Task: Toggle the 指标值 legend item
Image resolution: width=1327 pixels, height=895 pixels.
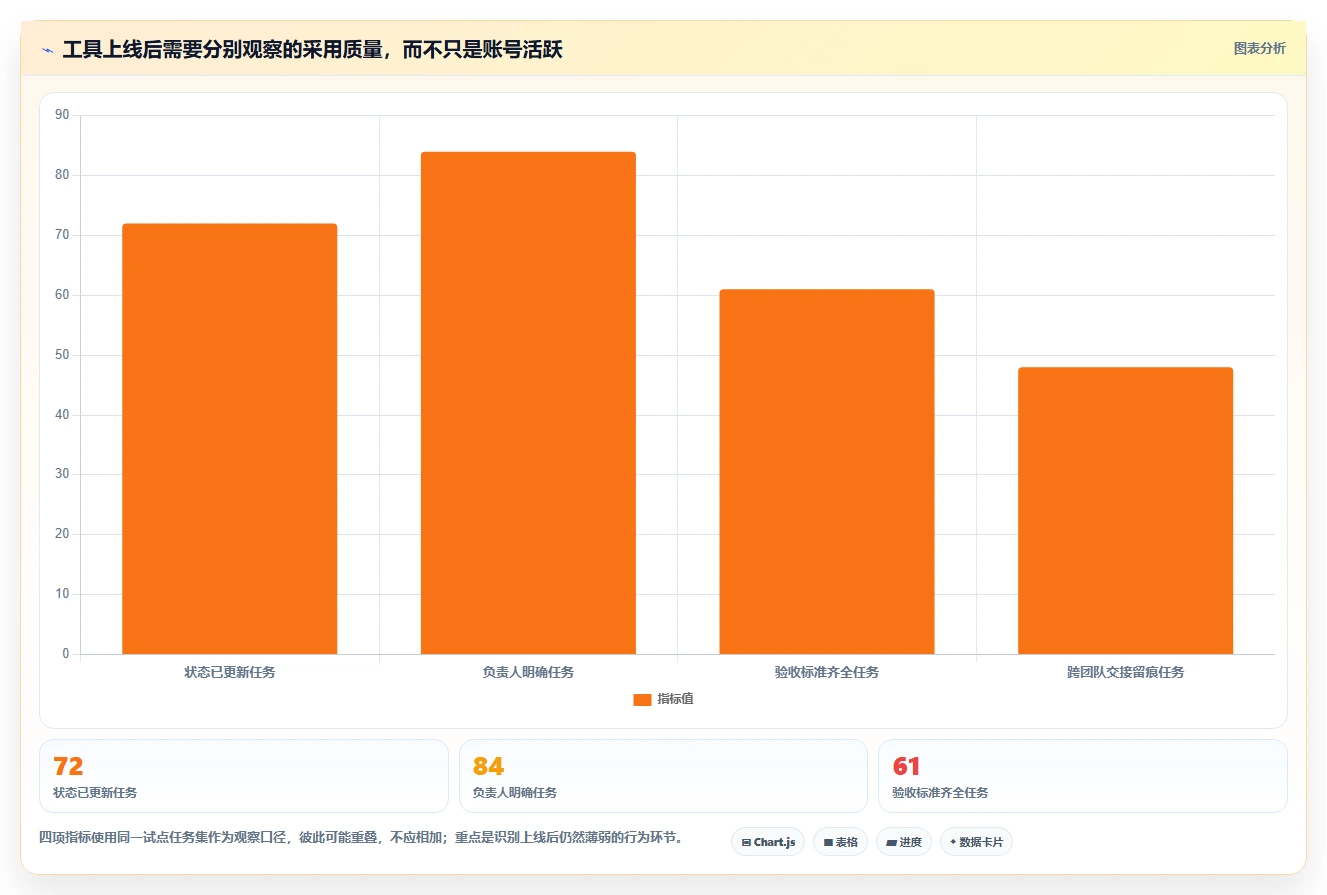Action: tap(663, 699)
